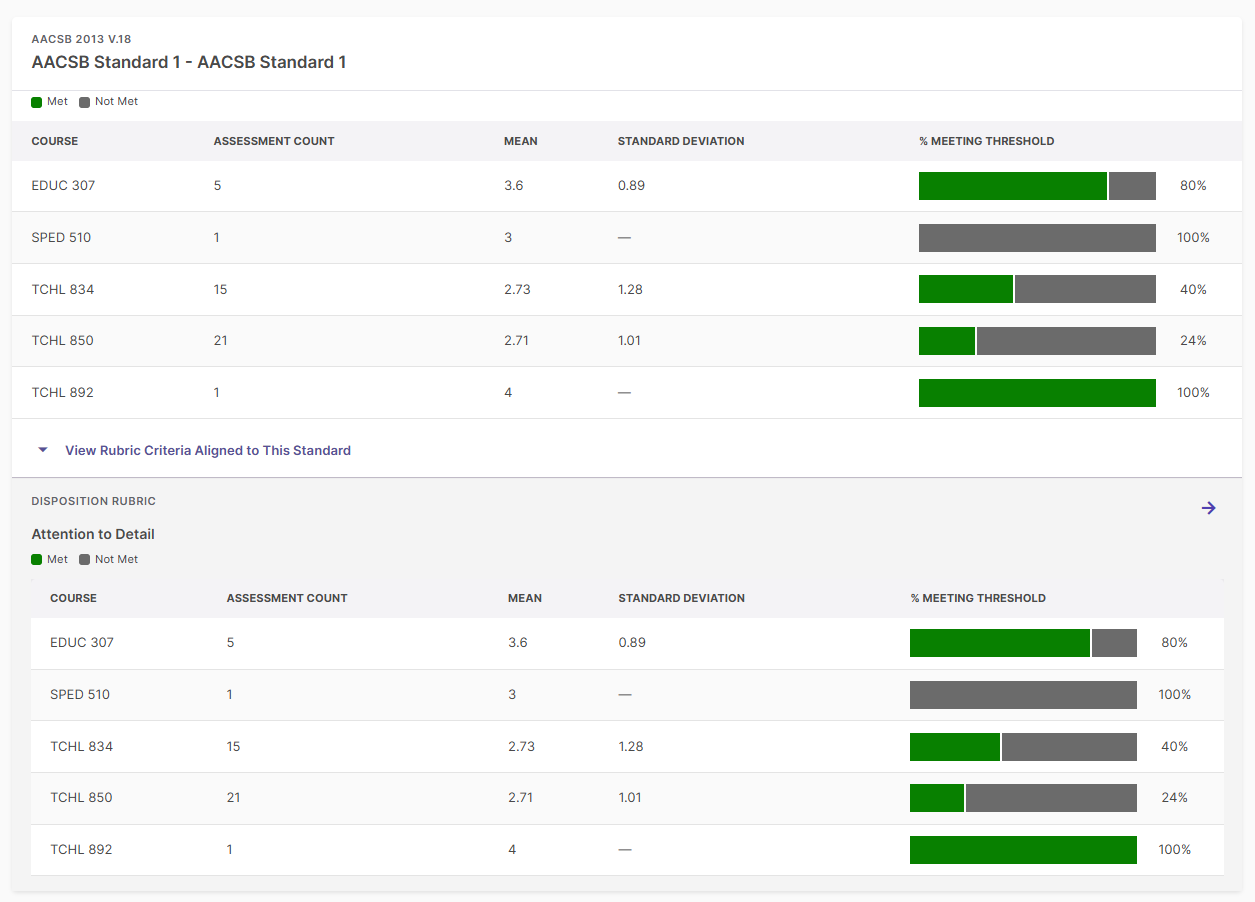The width and height of the screenshot is (1255, 902).
Task: Click the AACSB Standard 1 heading
Action: [189, 62]
